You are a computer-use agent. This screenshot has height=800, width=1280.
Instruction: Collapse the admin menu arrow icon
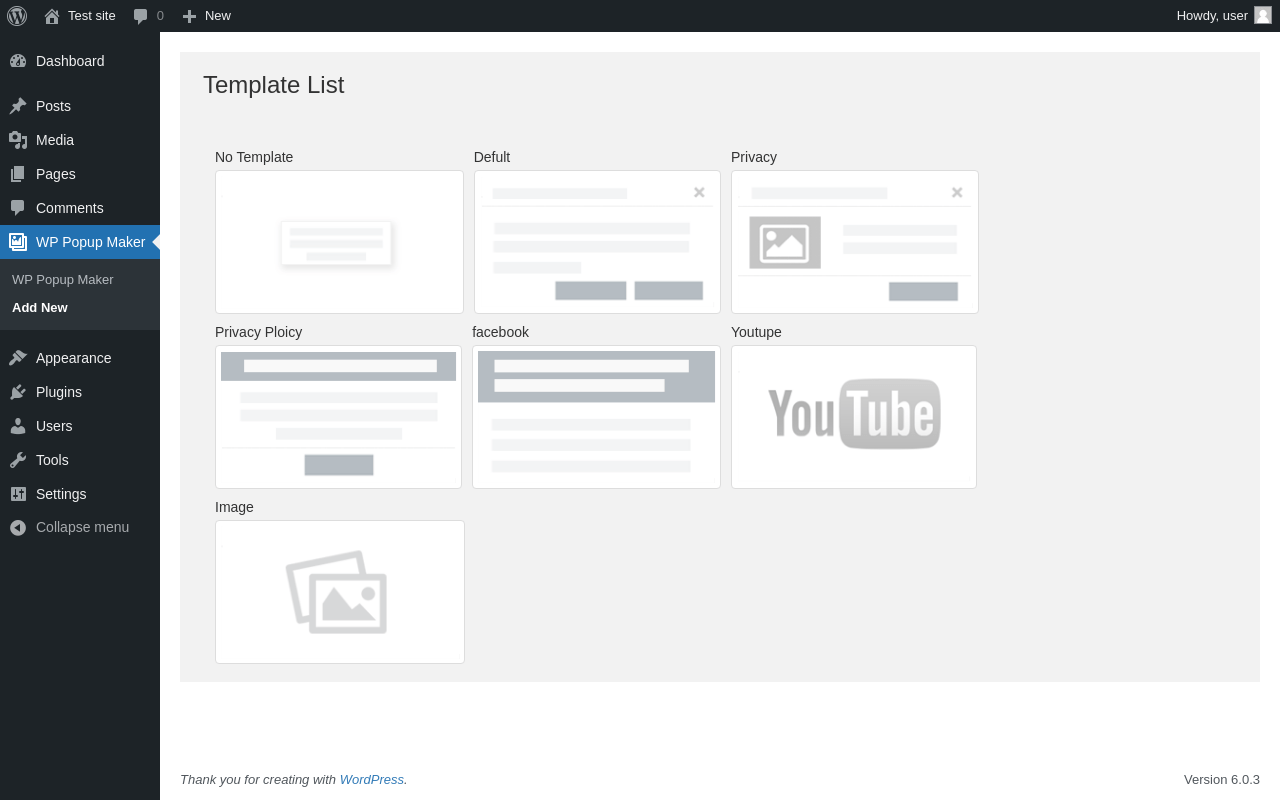coord(18,527)
